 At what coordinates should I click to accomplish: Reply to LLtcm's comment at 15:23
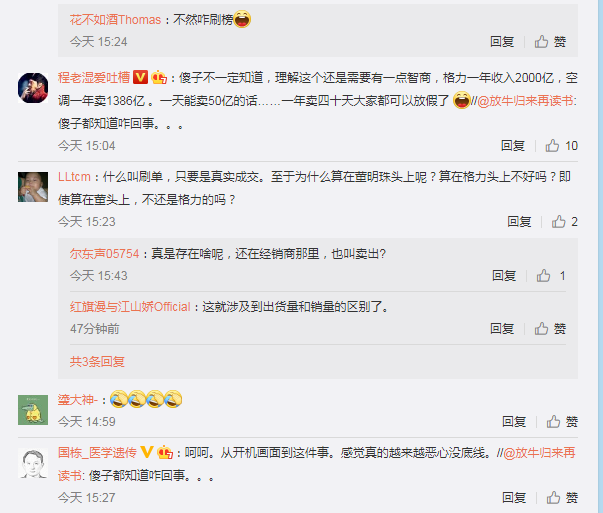coord(519,222)
